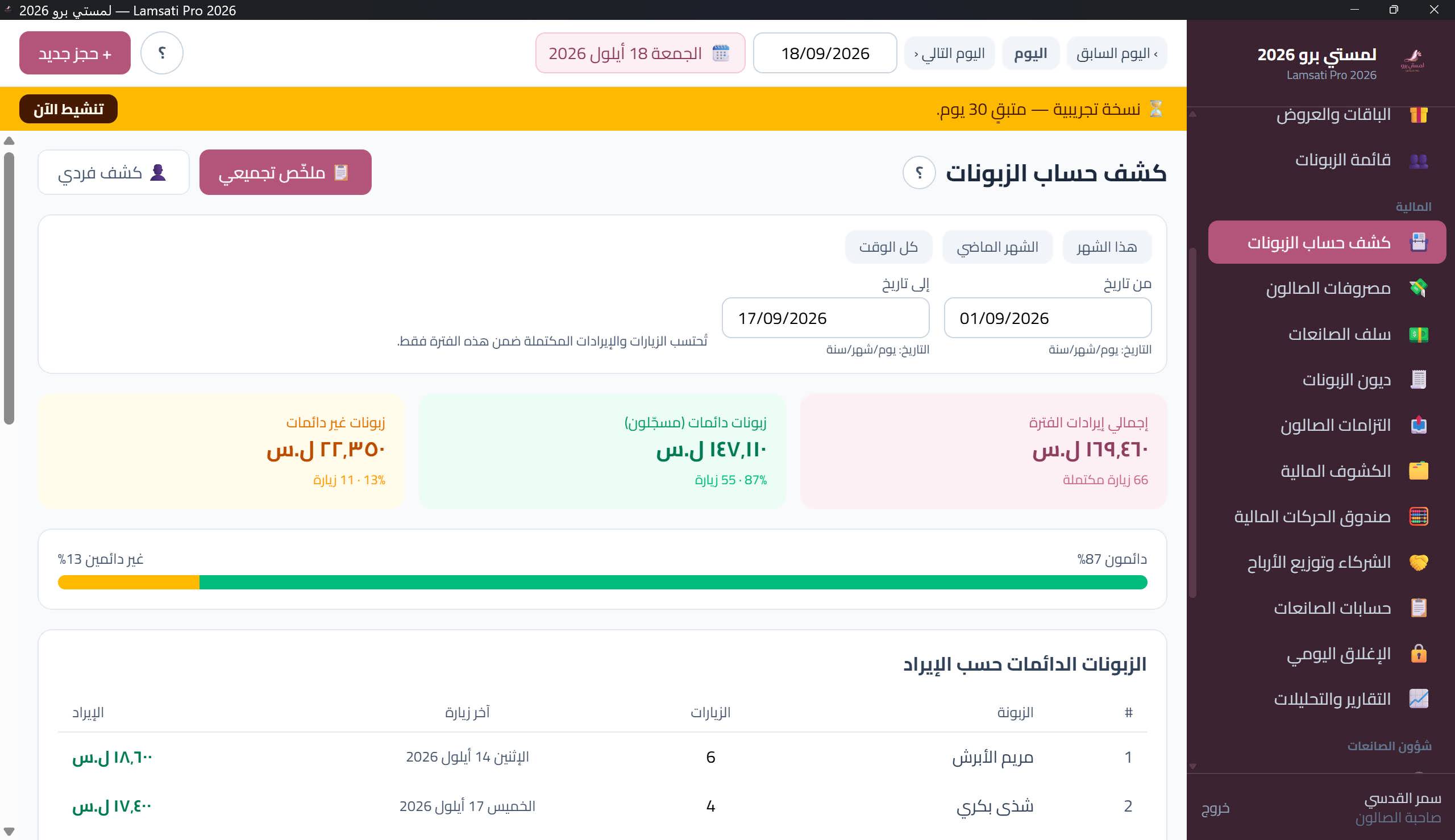
Task: Click calendar icon beside الجمعة 18 أيلول
Action: click(x=721, y=53)
